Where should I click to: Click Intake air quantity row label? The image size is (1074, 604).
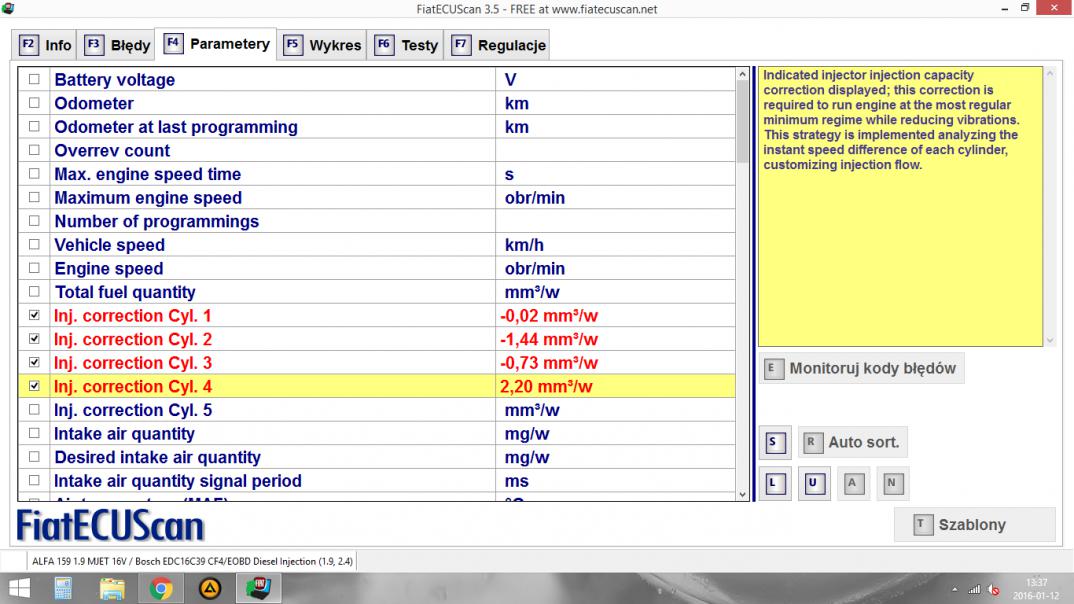124,433
